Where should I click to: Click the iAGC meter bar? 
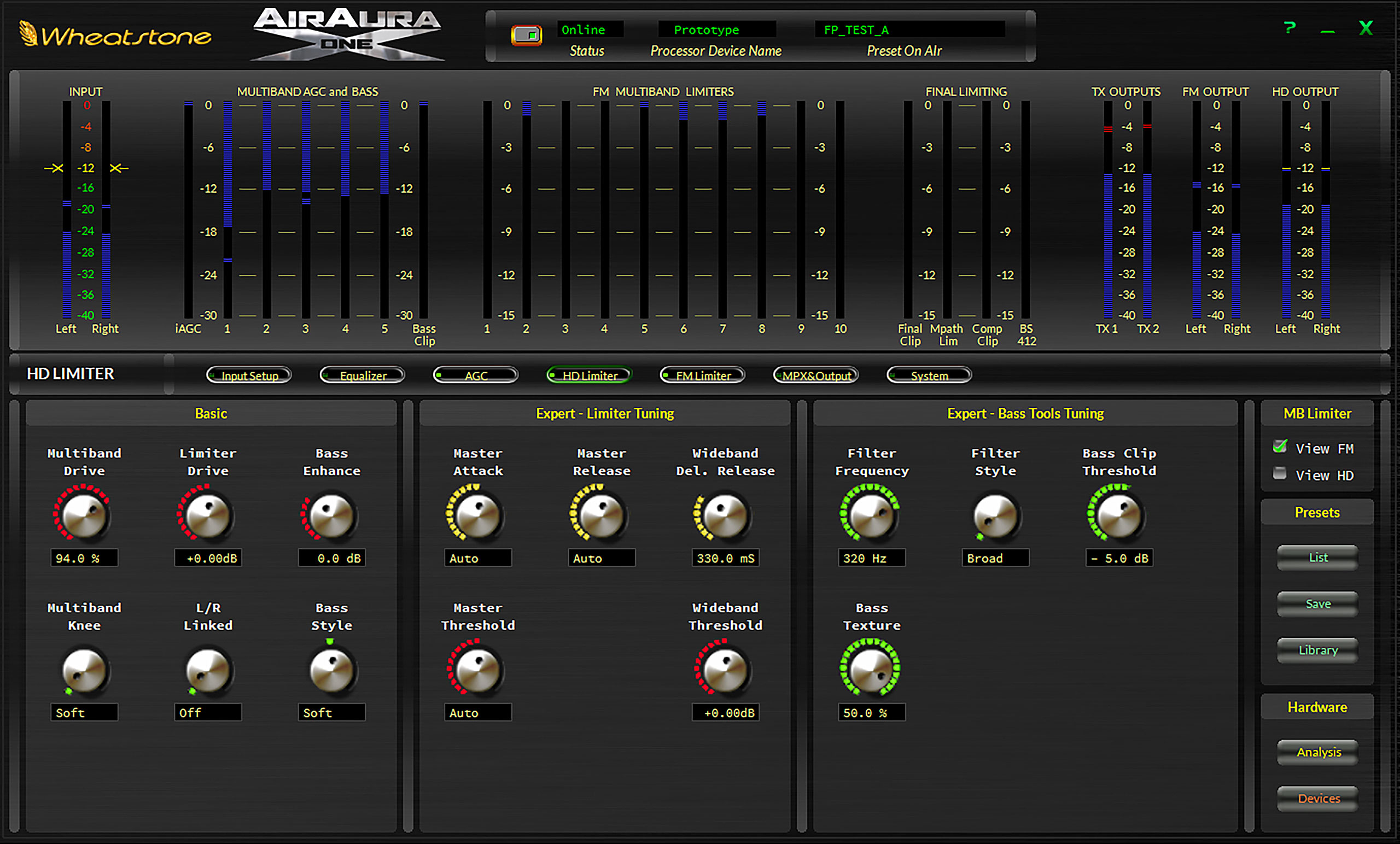click(x=188, y=209)
